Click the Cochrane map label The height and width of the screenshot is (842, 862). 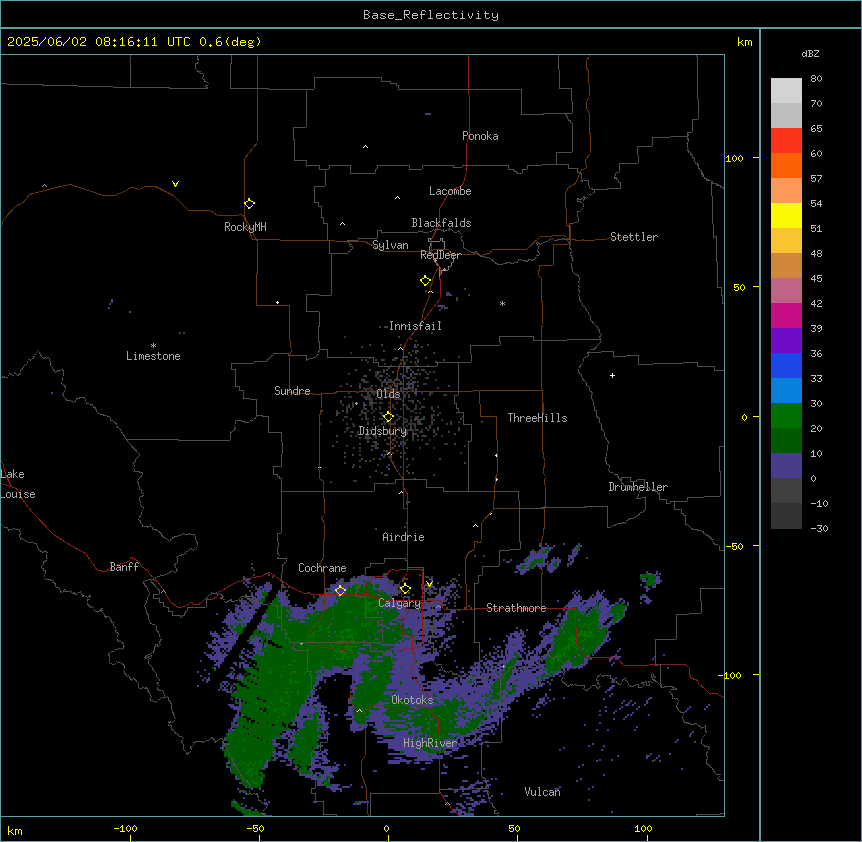pyautogui.click(x=322, y=568)
